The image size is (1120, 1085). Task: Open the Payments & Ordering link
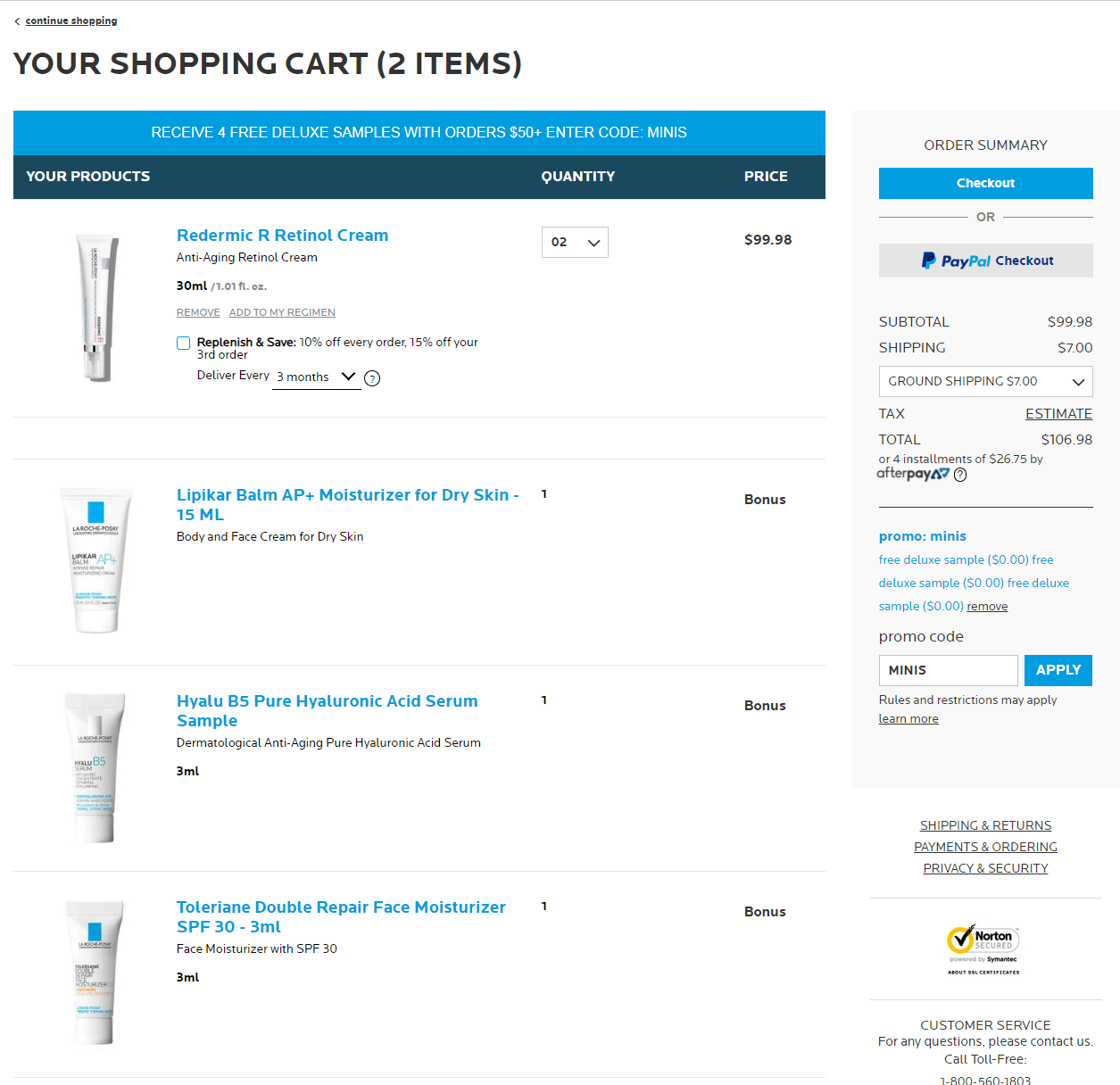(985, 847)
